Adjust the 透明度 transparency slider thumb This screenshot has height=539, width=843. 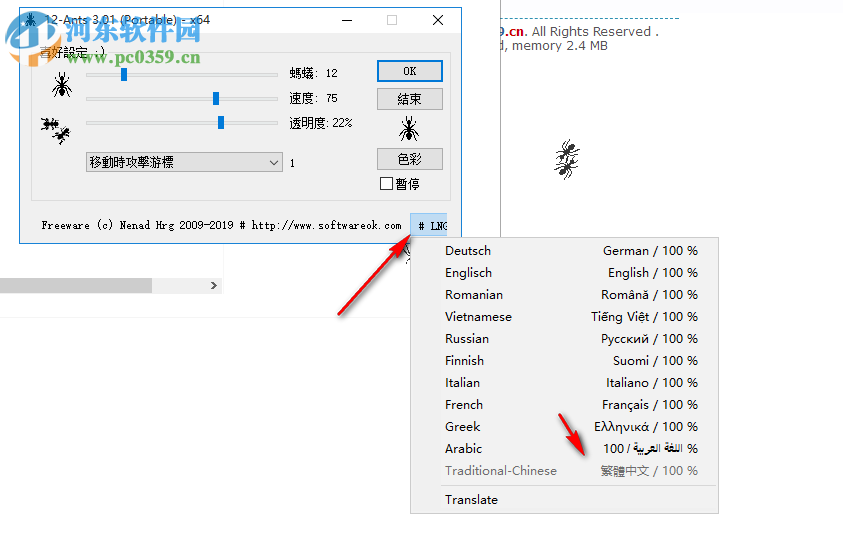pos(220,123)
